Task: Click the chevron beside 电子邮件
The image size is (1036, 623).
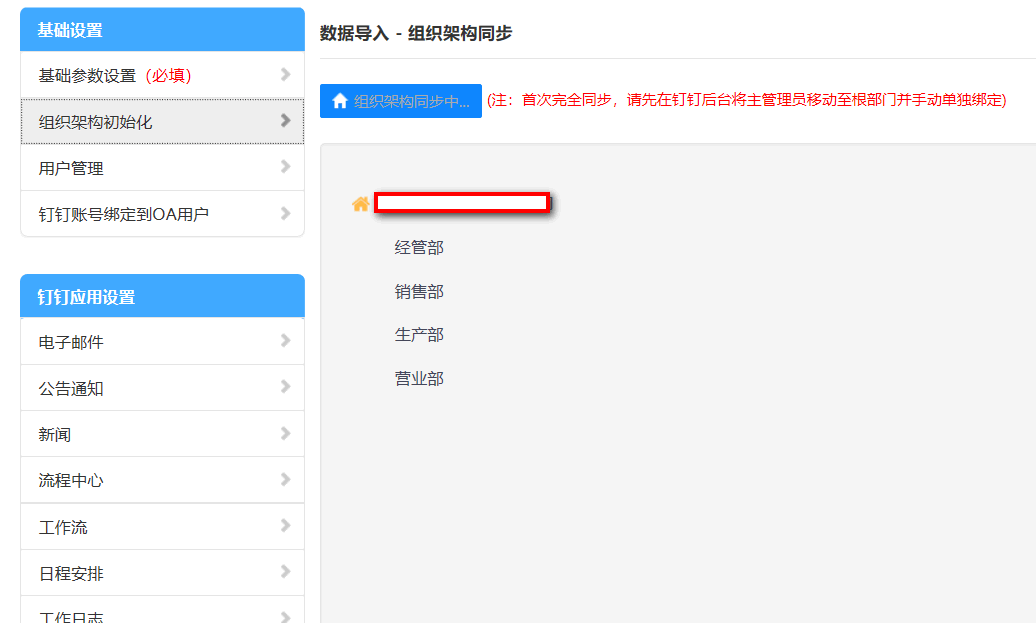Action: pos(285,341)
